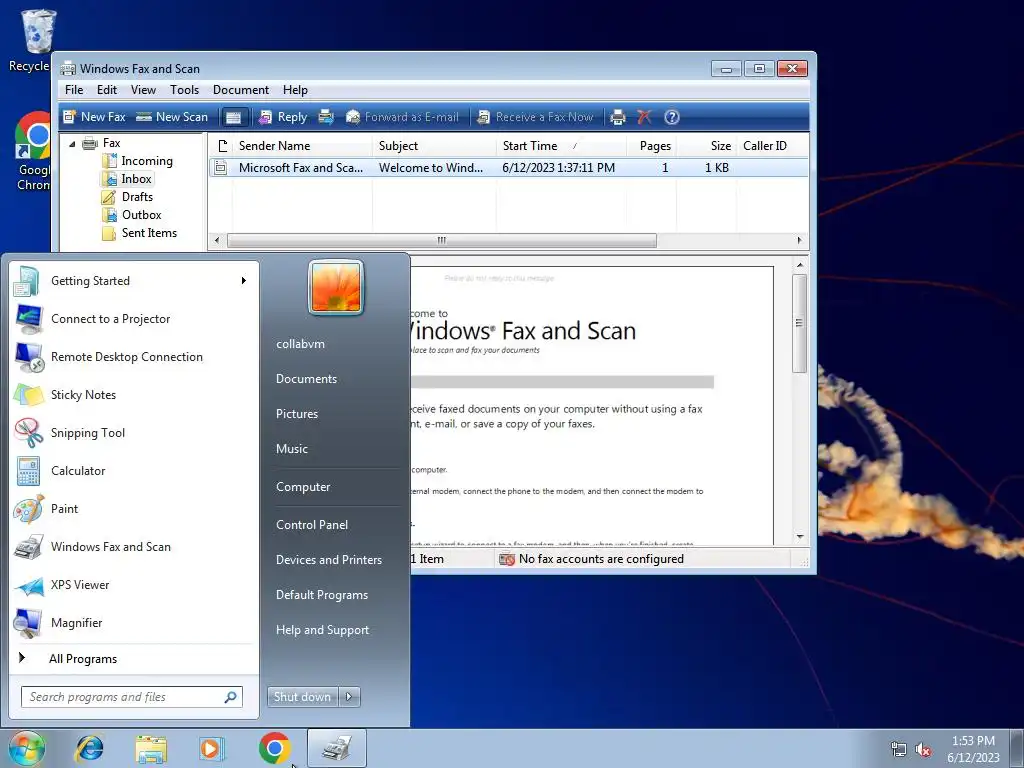Open the collabvm user folder
The width and height of the screenshot is (1024, 768).
(x=300, y=344)
